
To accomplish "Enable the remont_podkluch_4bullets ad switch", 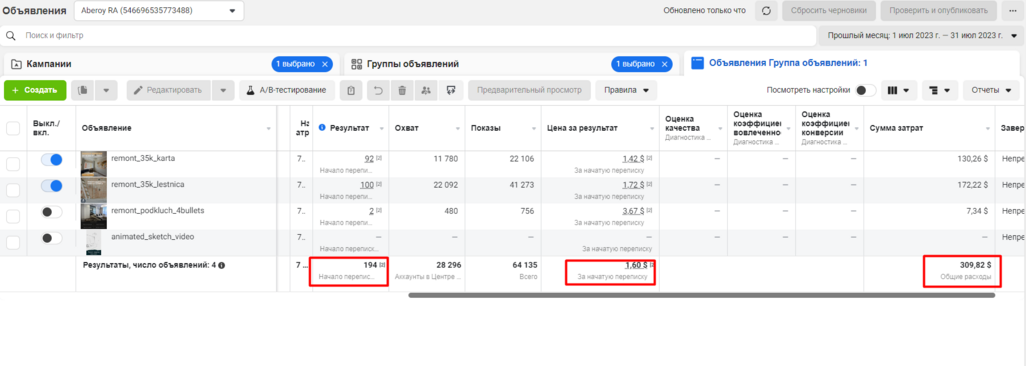I will coord(51,211).
